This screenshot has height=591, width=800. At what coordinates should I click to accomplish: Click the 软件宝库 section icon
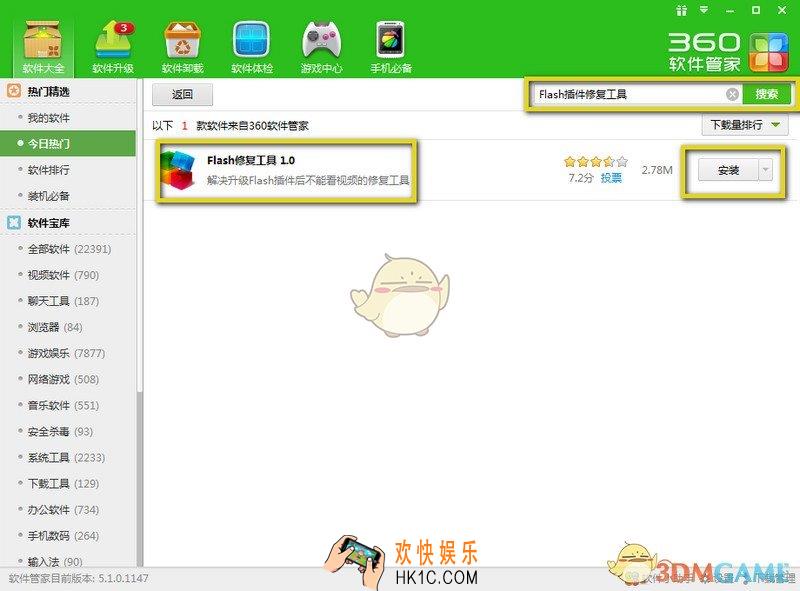click(x=14, y=223)
